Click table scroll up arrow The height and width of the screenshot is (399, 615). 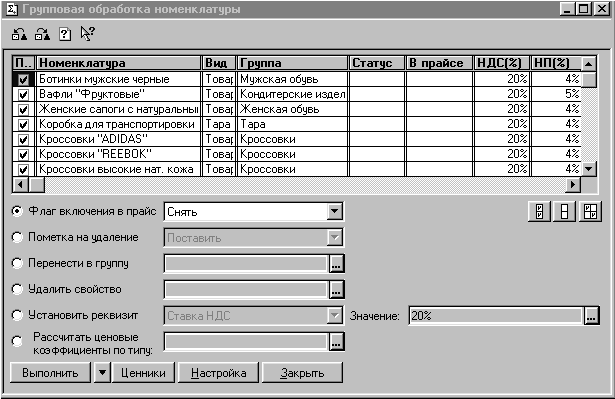click(x=588, y=64)
